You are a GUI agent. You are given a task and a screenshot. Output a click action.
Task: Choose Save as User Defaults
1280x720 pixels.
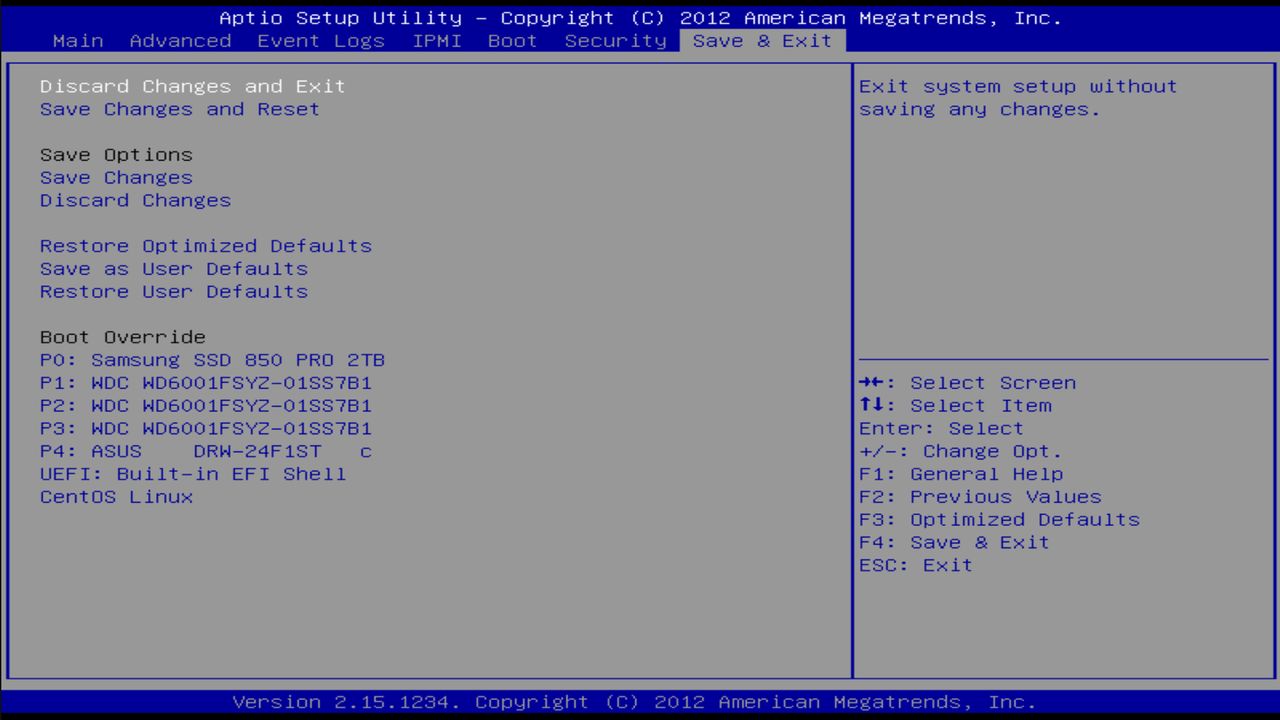point(174,269)
